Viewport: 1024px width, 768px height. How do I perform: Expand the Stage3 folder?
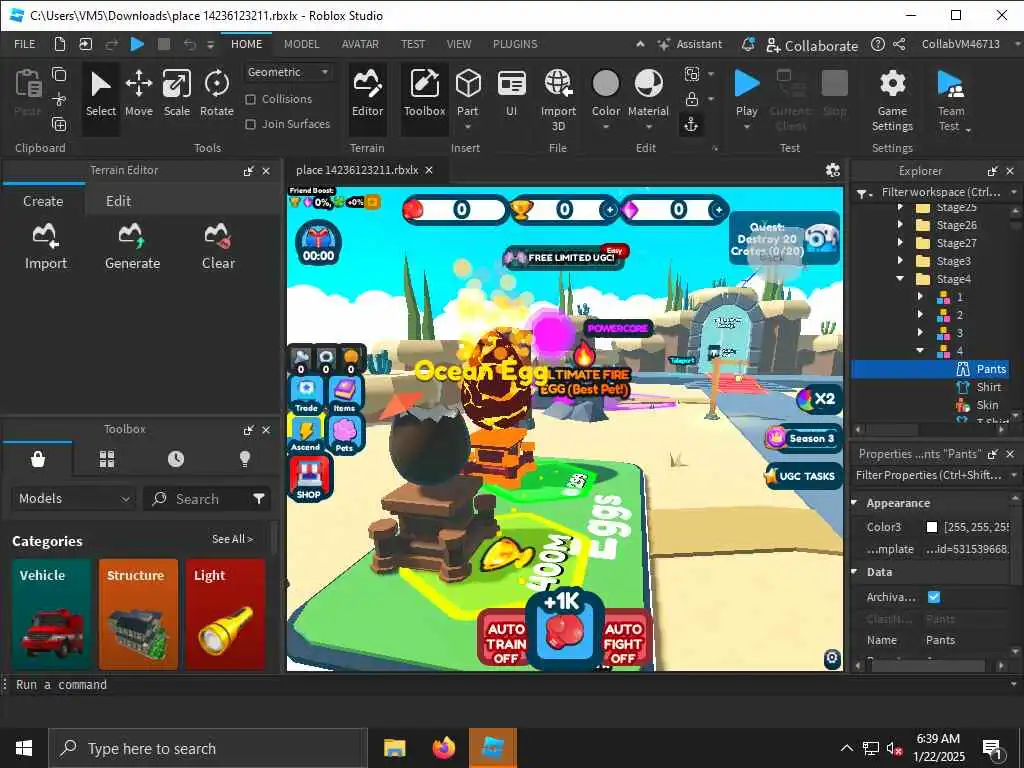pyautogui.click(x=901, y=261)
